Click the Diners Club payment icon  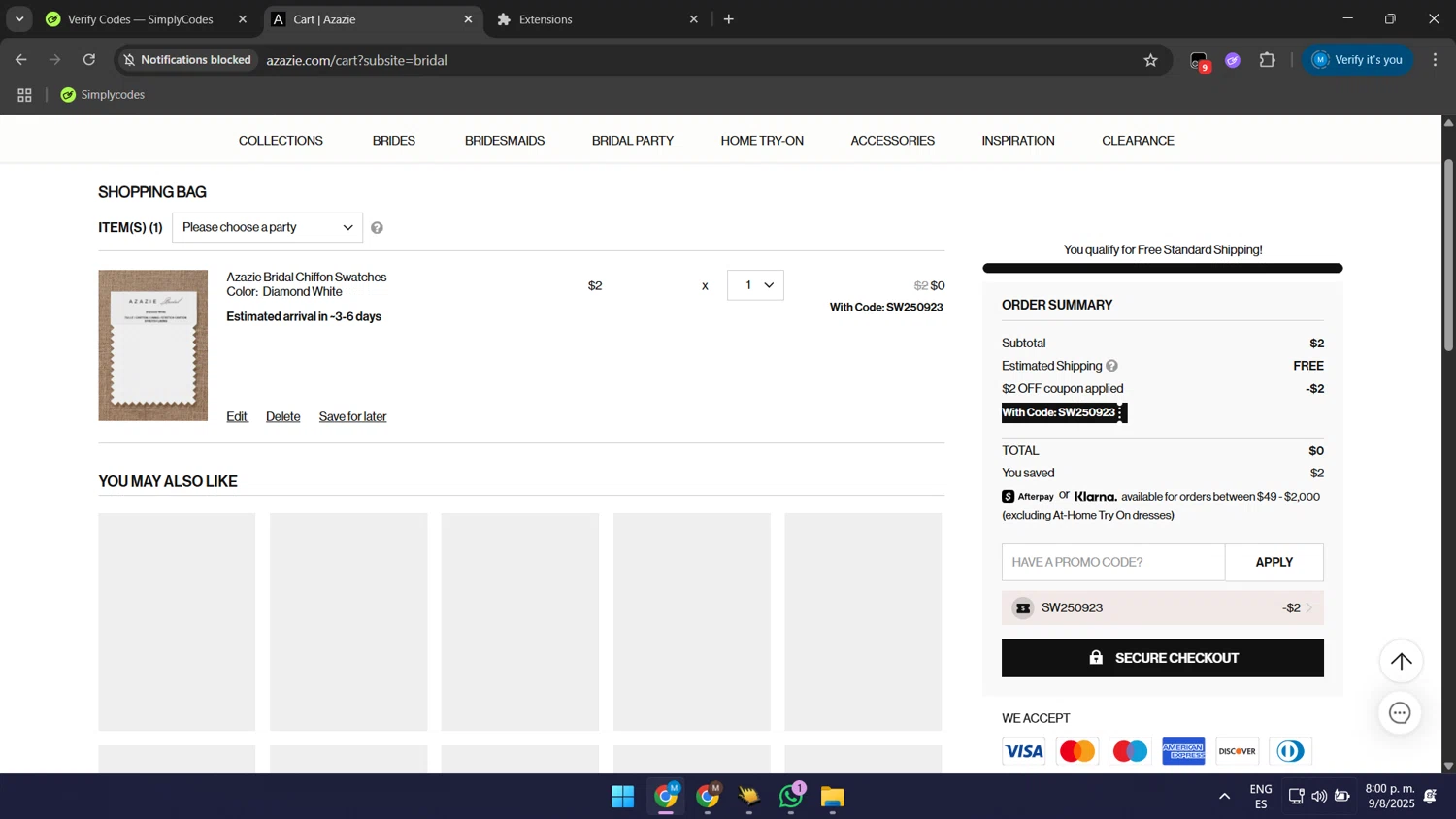[1290, 751]
